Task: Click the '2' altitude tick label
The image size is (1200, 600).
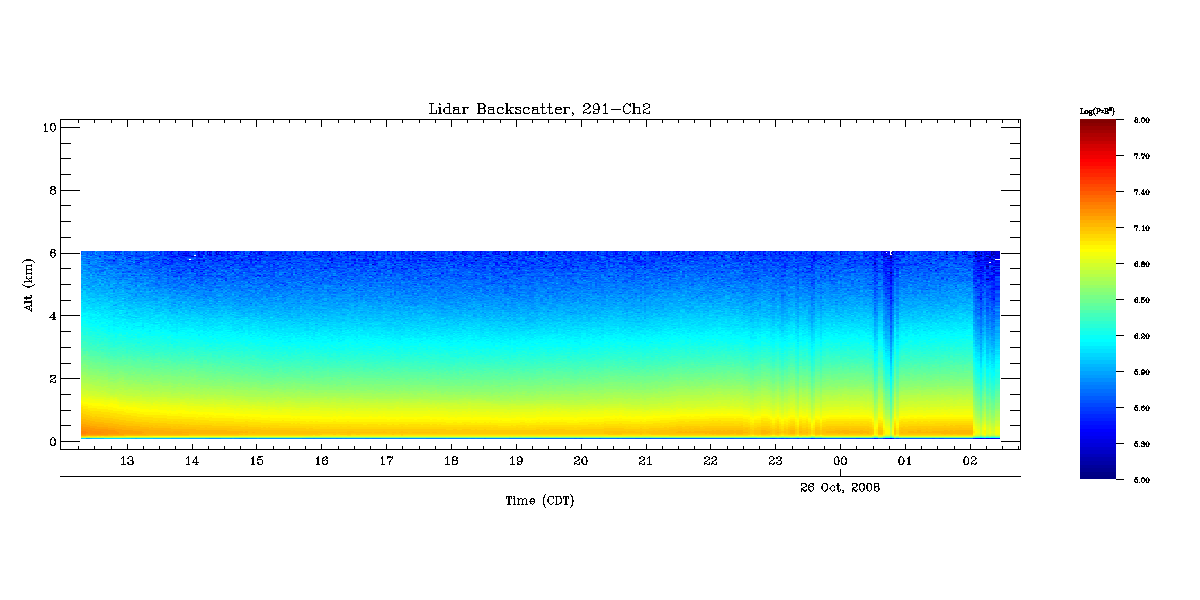Action: click(x=51, y=379)
